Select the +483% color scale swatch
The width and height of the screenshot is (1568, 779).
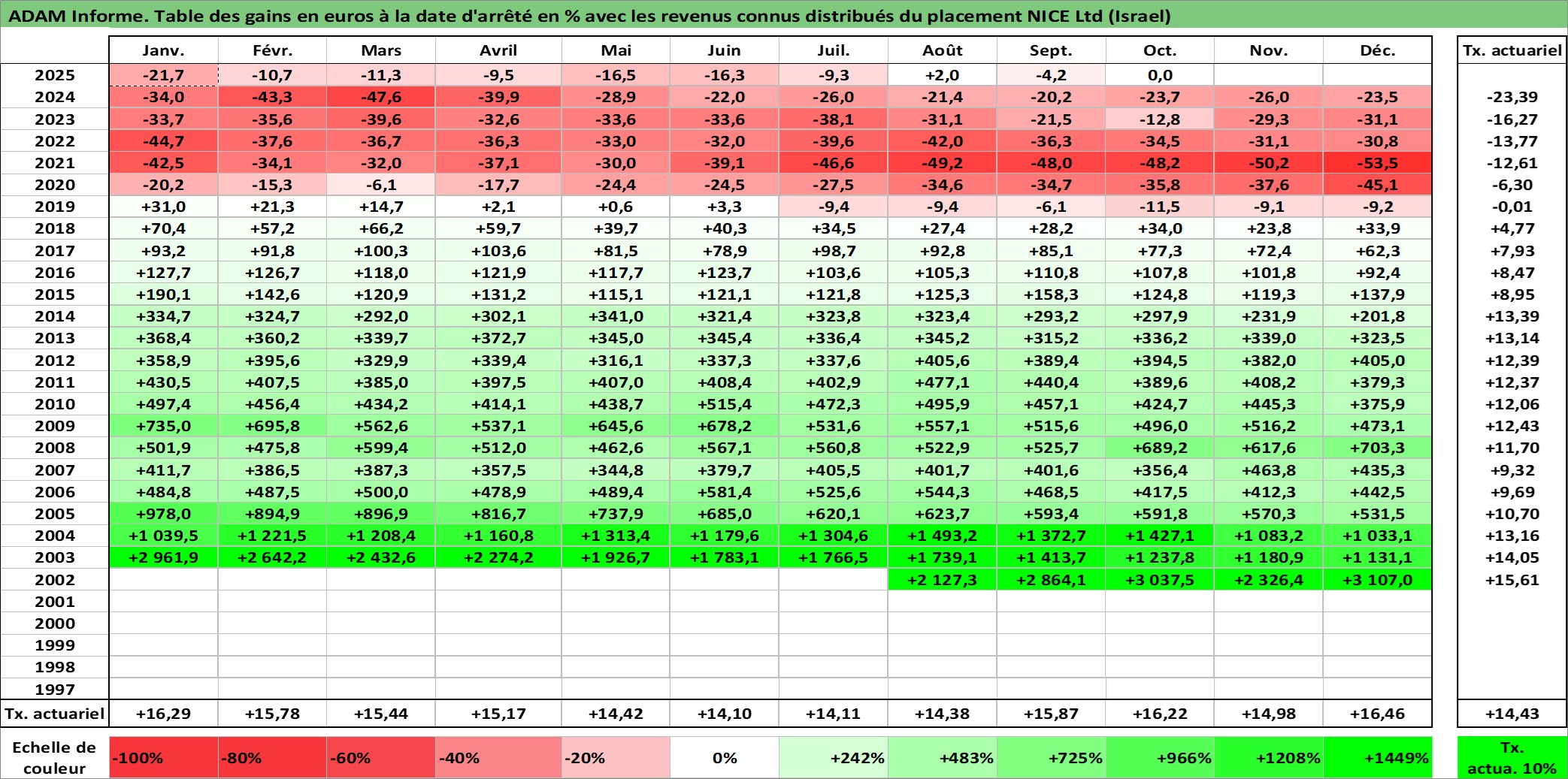pos(943,757)
